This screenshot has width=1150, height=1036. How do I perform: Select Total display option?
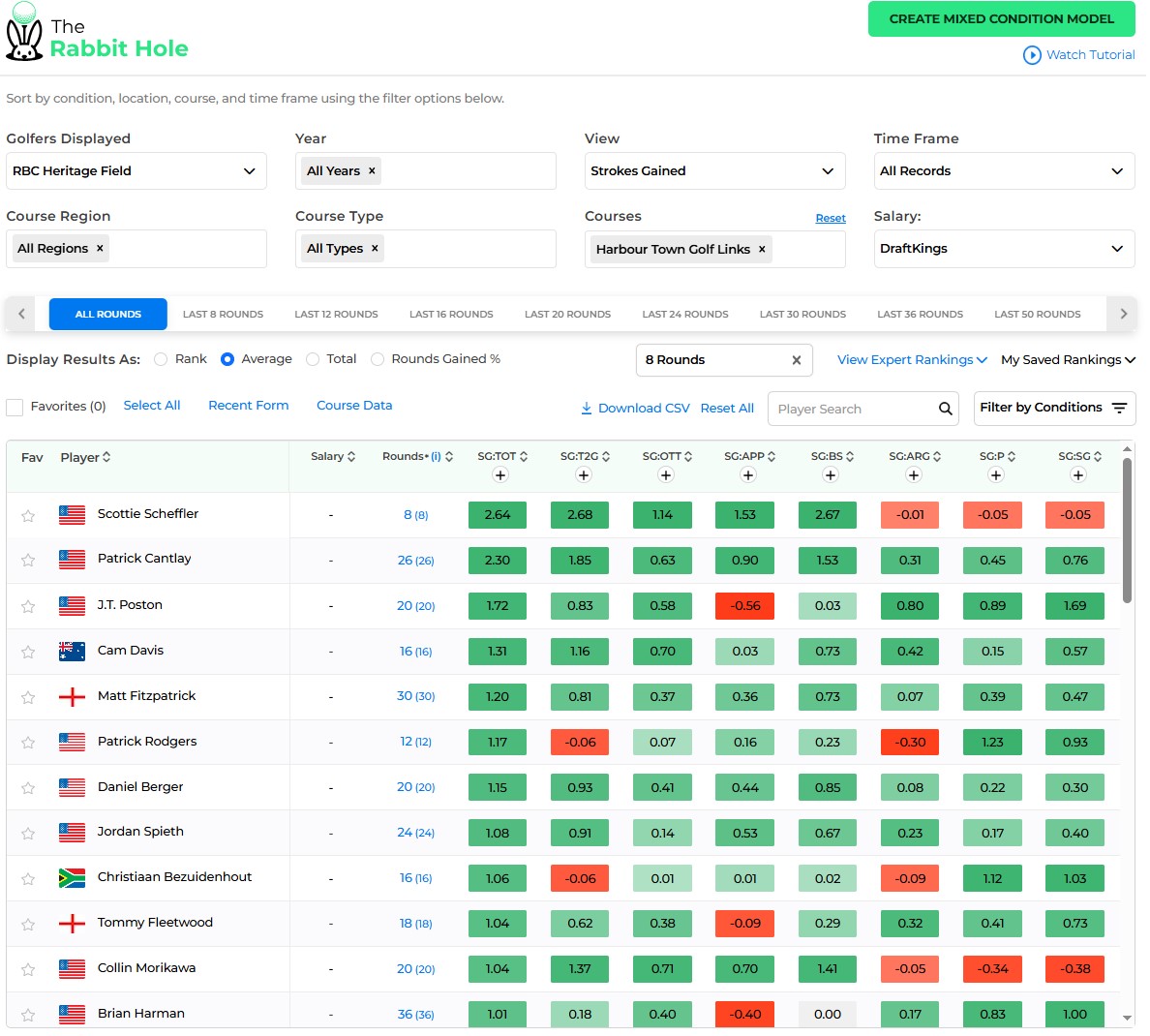[314, 360]
